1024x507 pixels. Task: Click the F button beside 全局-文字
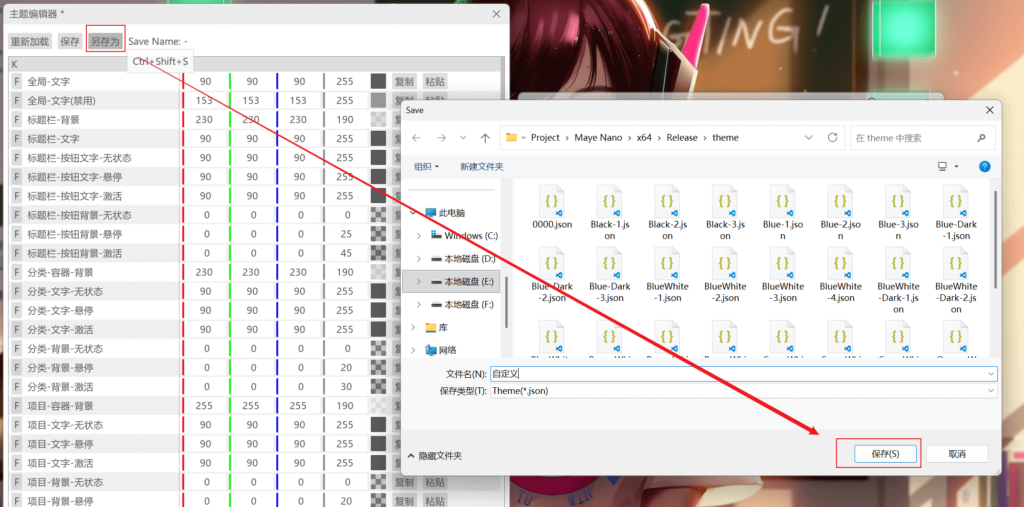point(16,81)
